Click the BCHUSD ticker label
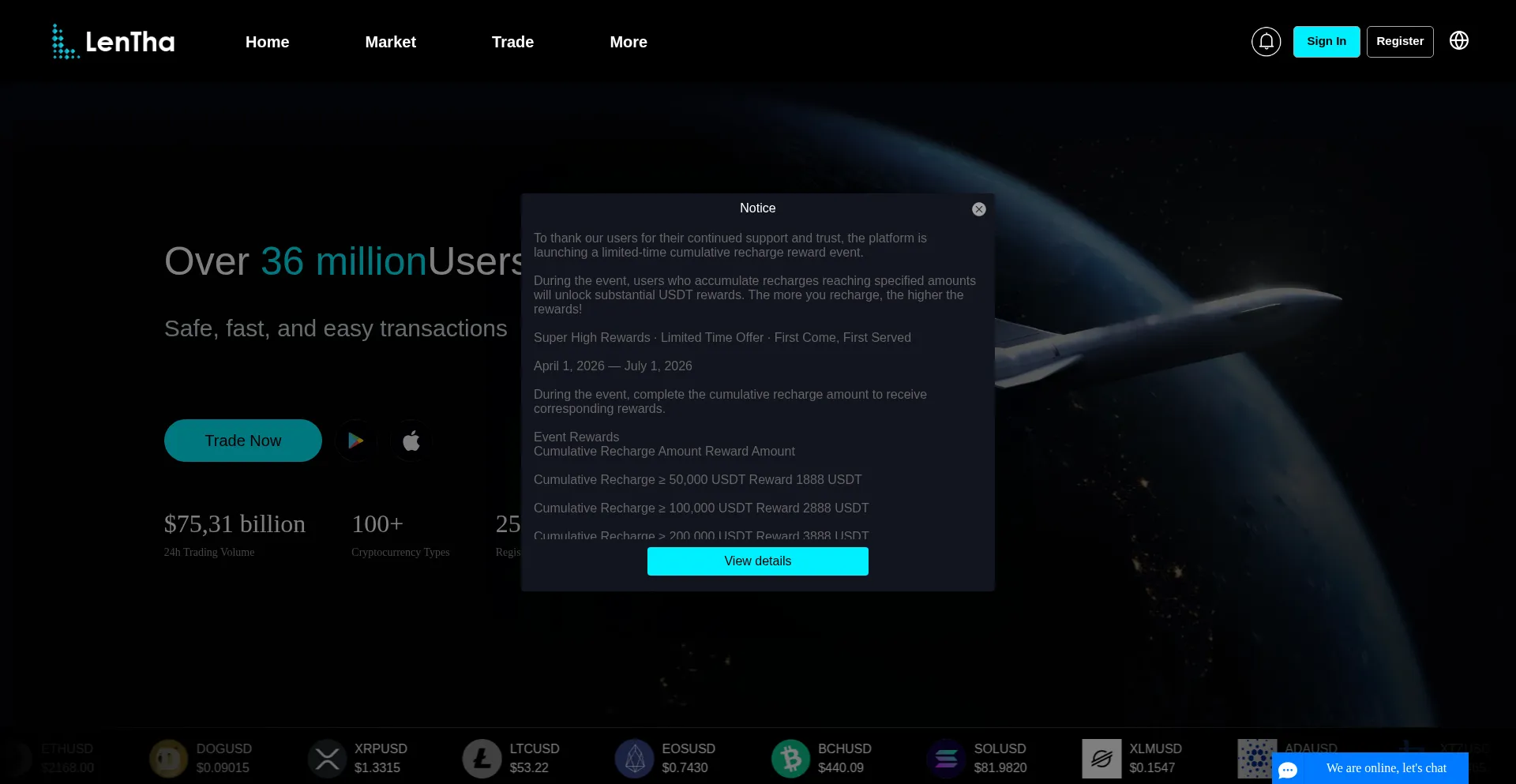The height and width of the screenshot is (784, 1516). (845, 748)
